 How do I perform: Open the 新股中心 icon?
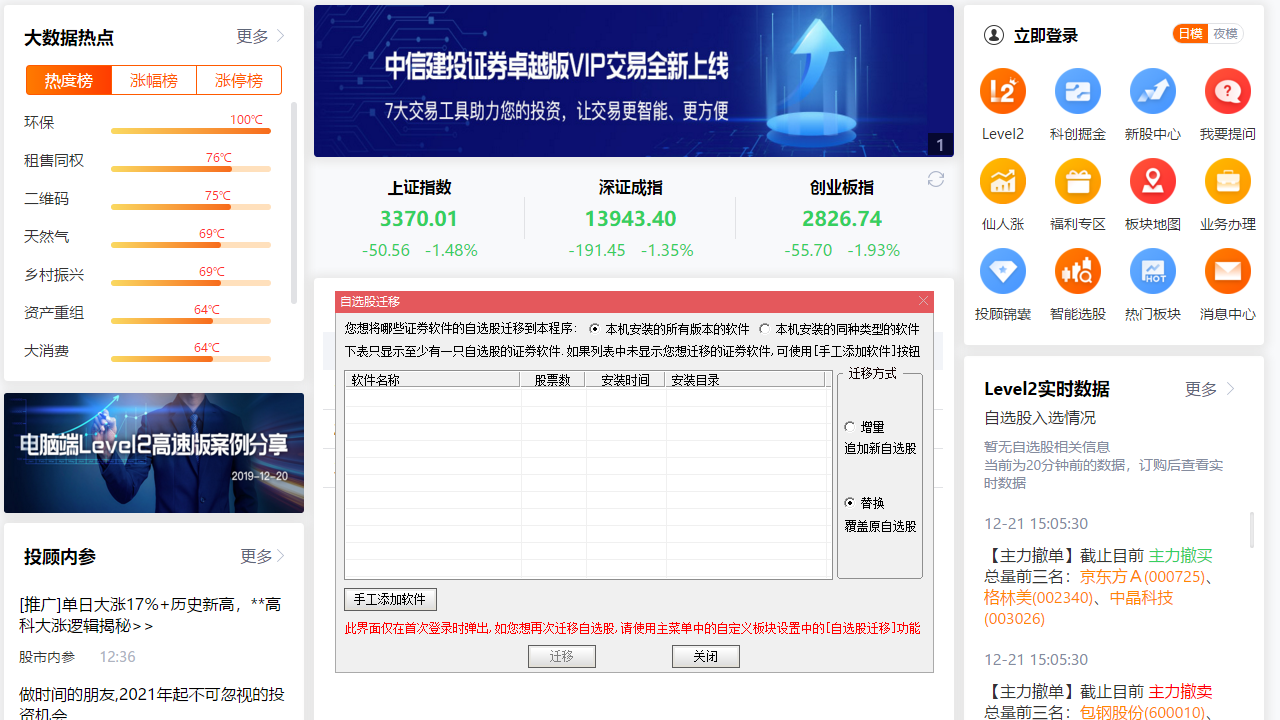coord(1153,92)
